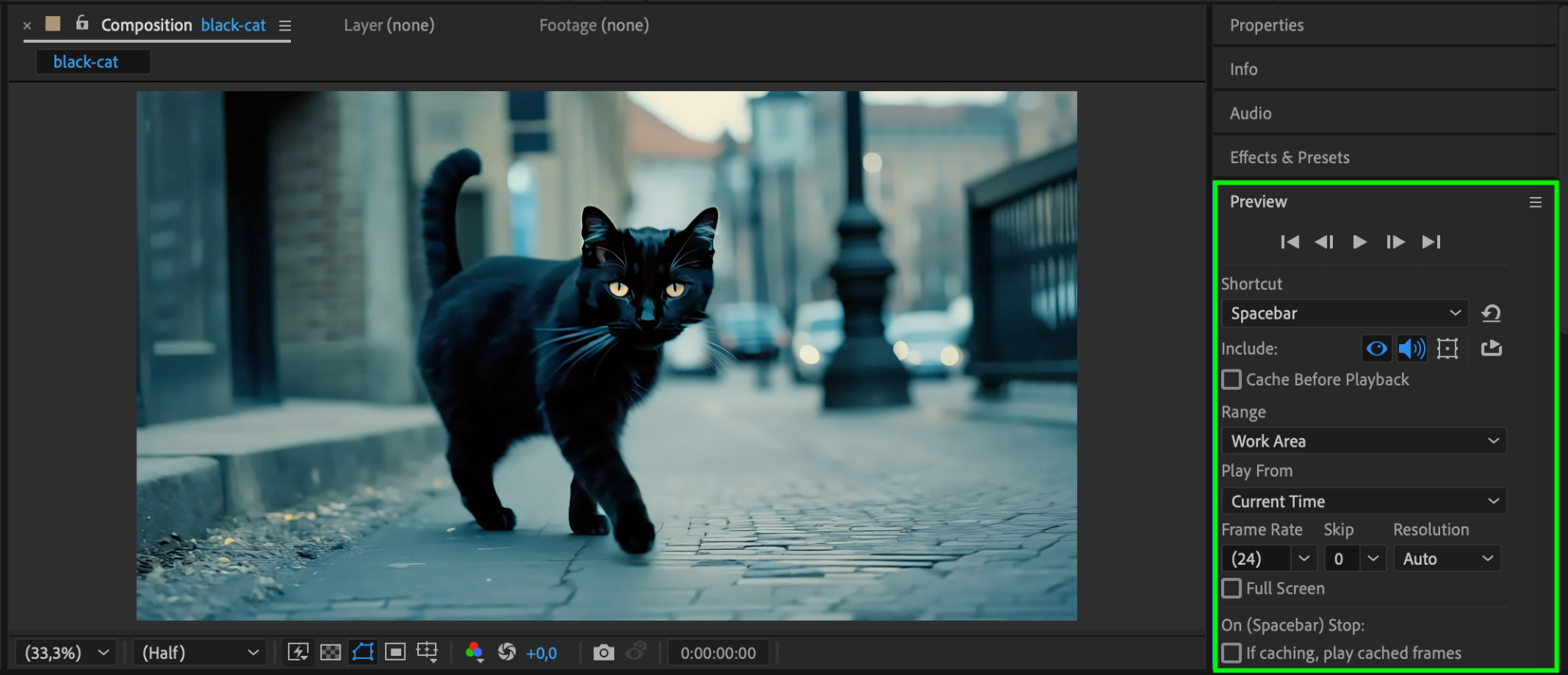This screenshot has height=675, width=1568.
Task: Click the Preview panel title
Action: click(x=1258, y=202)
